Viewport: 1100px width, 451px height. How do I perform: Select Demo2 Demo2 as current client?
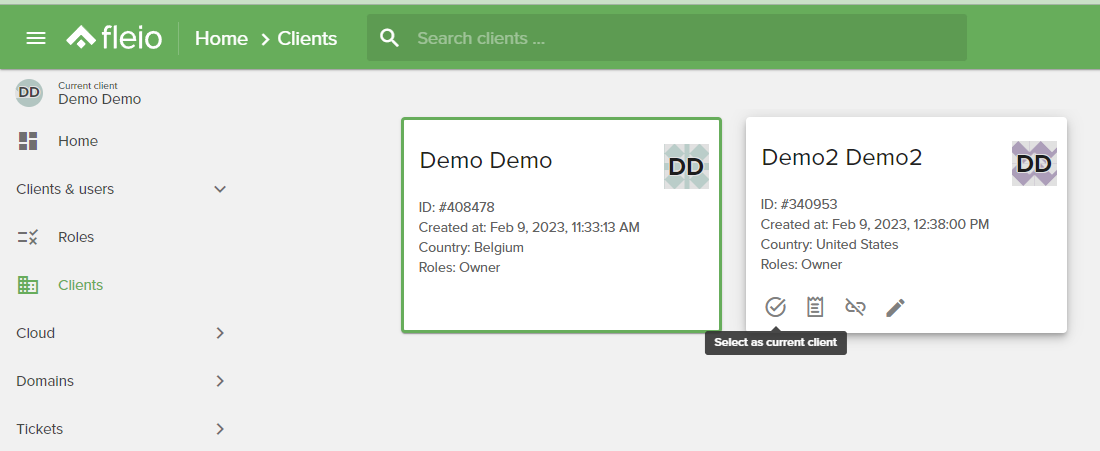click(x=775, y=307)
